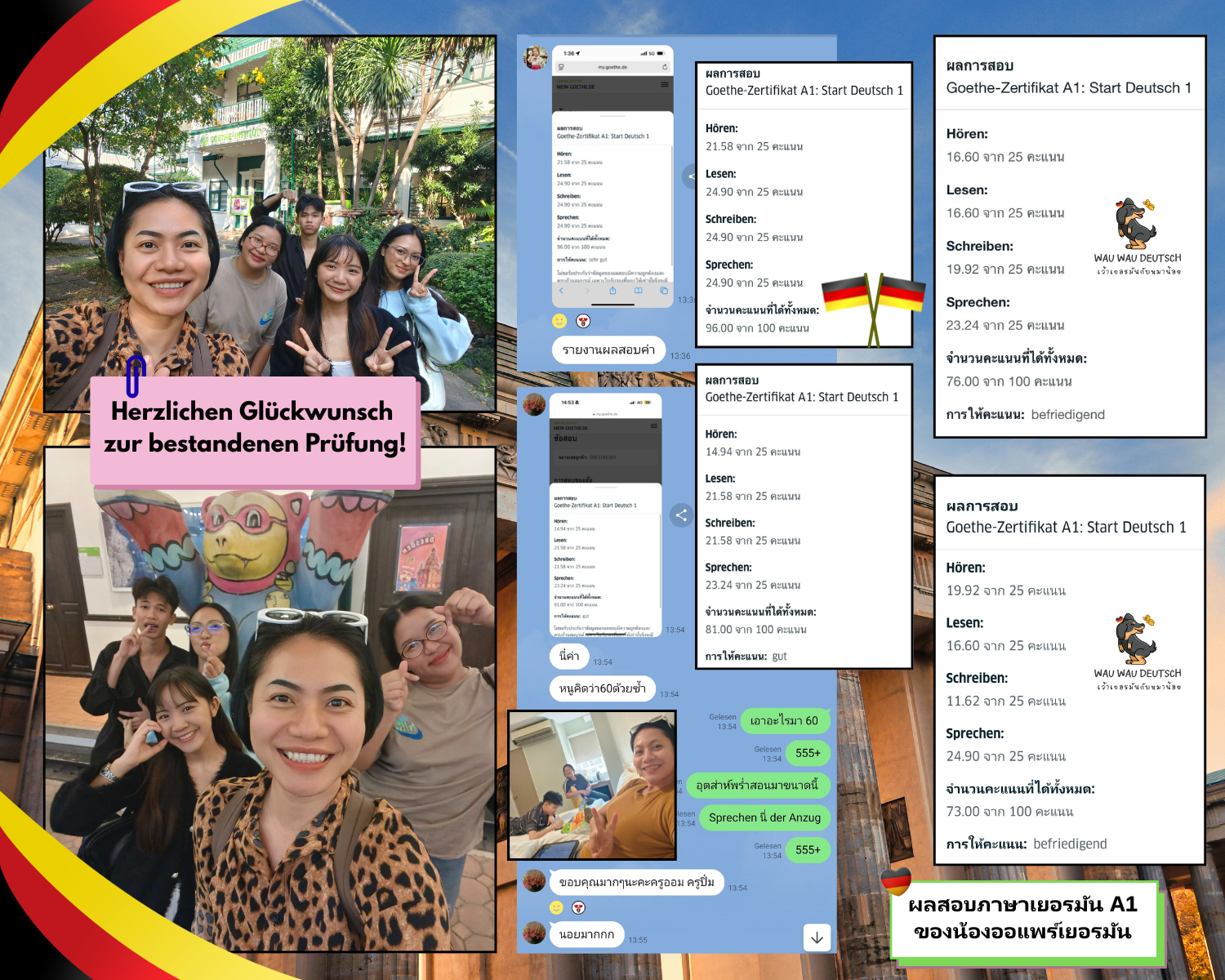Tap the share icon beside the second results screenshot
Viewport: 1225px width, 980px height.
(681, 515)
